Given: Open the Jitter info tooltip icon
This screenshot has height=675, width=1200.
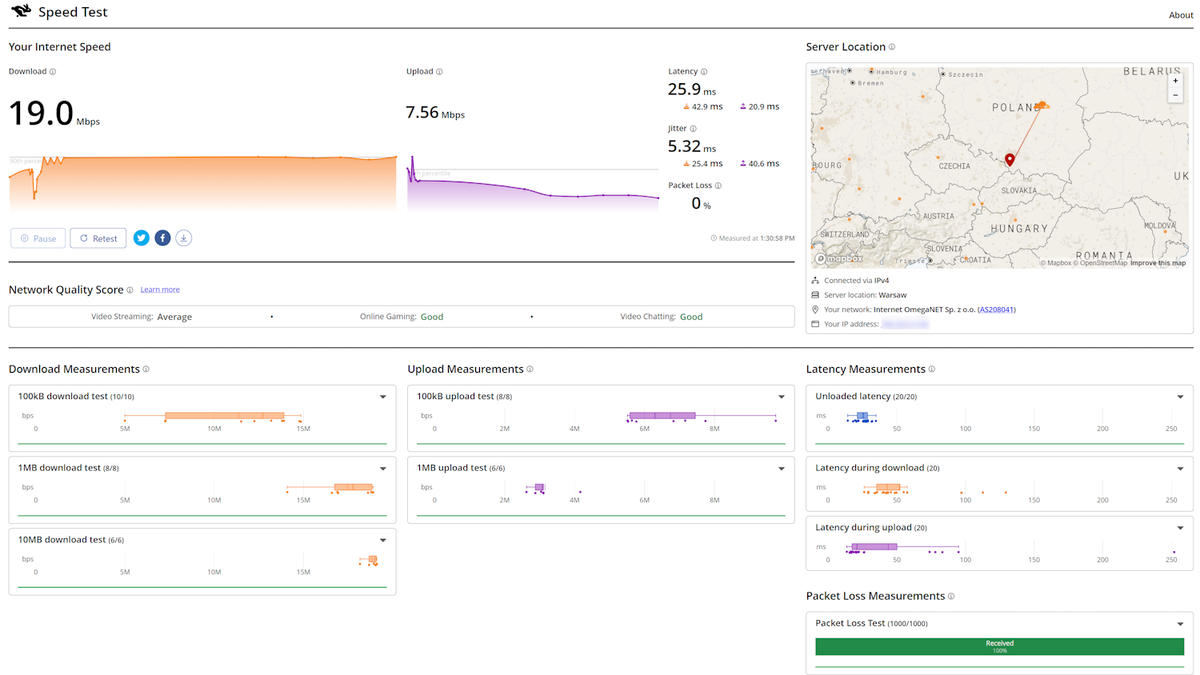Looking at the screenshot, I should pos(694,128).
